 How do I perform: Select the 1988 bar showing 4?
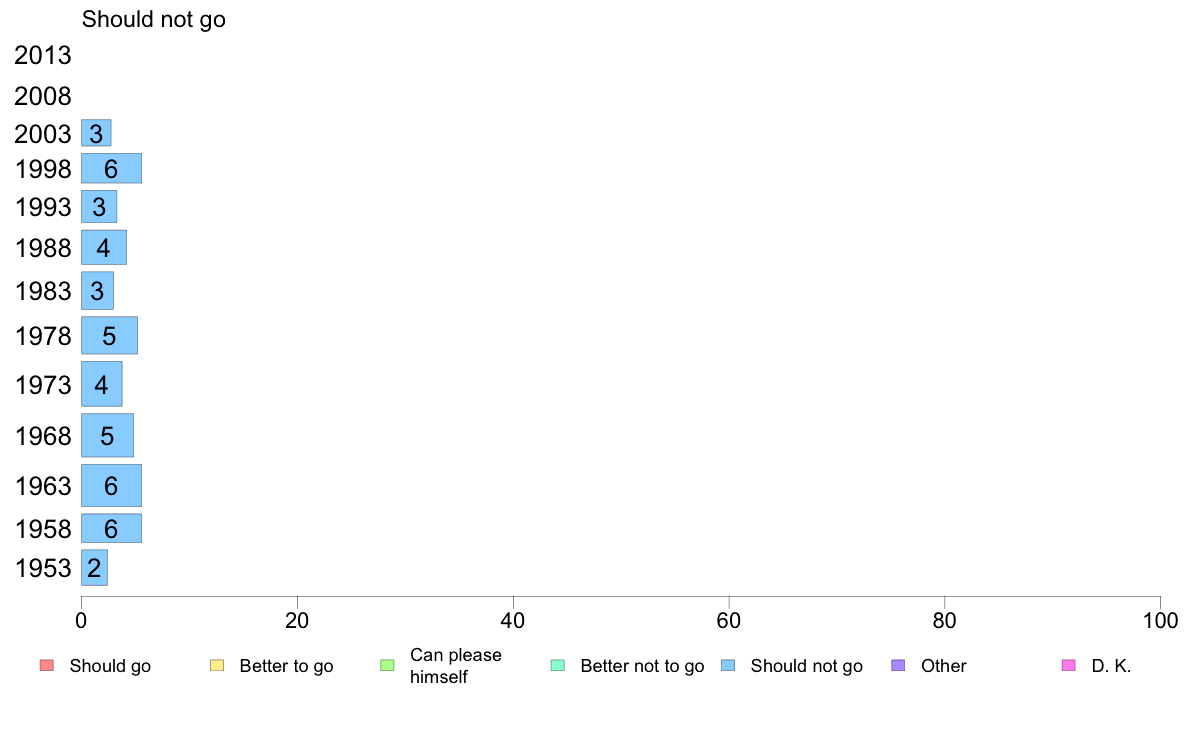pyautogui.click(x=104, y=248)
